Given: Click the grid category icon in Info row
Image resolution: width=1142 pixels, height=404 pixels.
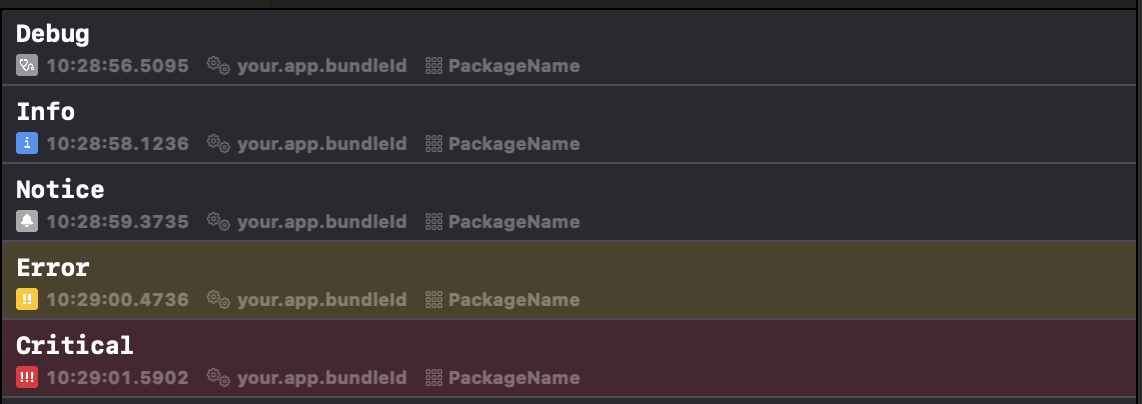Looking at the screenshot, I should pyautogui.click(x=434, y=143).
